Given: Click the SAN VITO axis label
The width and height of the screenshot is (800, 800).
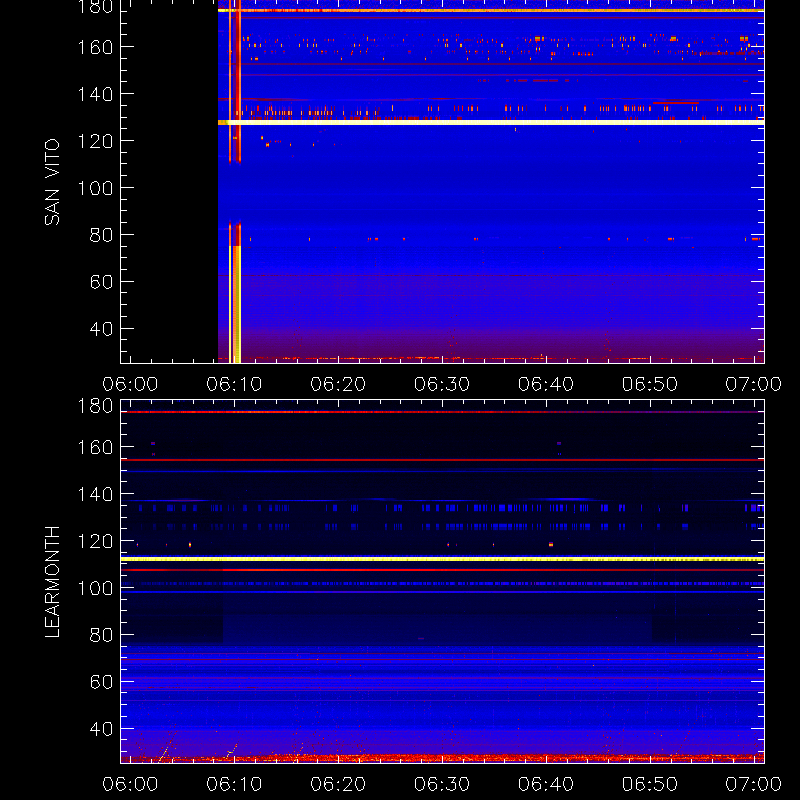Looking at the screenshot, I should click(x=52, y=182).
